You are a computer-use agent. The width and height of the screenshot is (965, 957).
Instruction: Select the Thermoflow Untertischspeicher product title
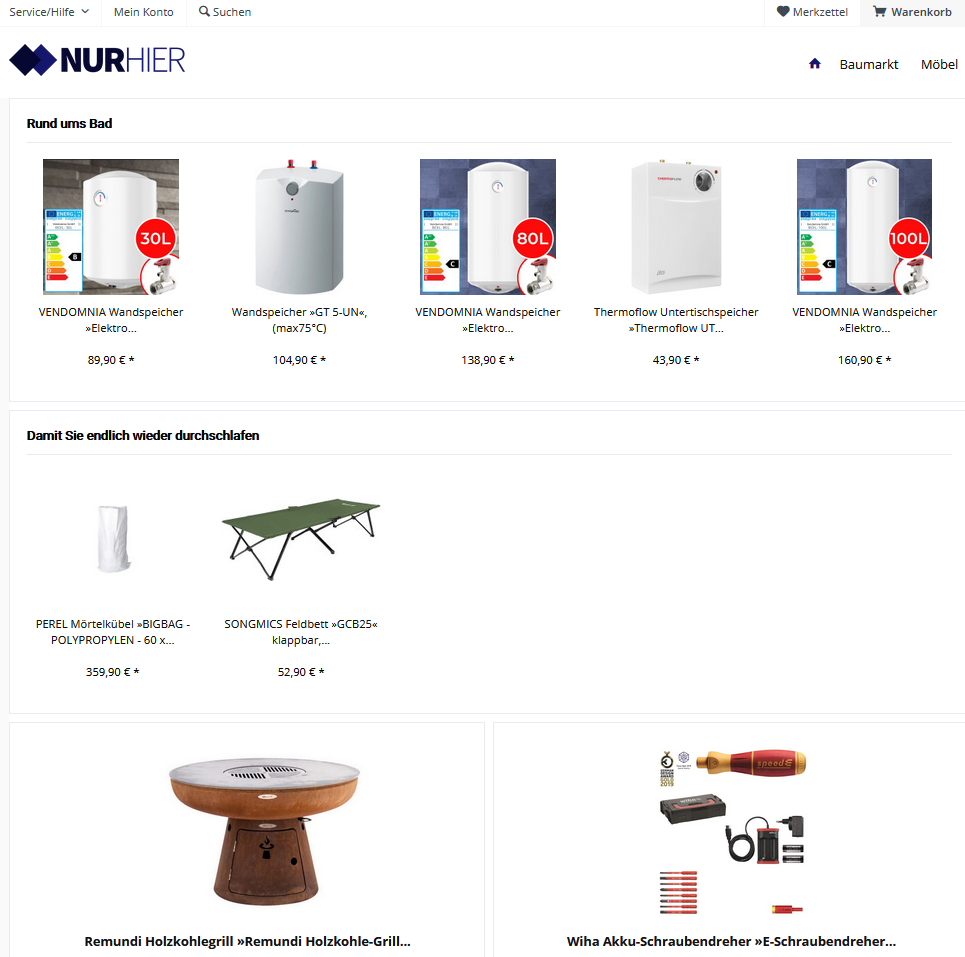tap(676, 320)
